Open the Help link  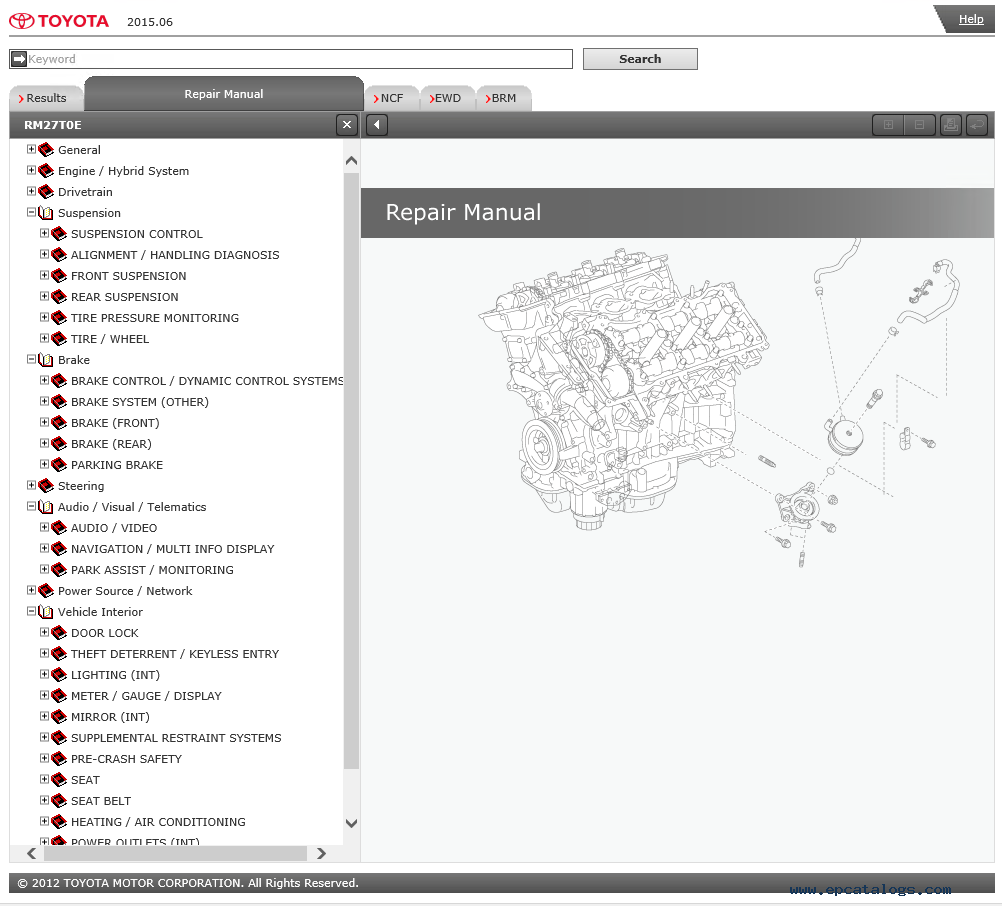(x=970, y=19)
